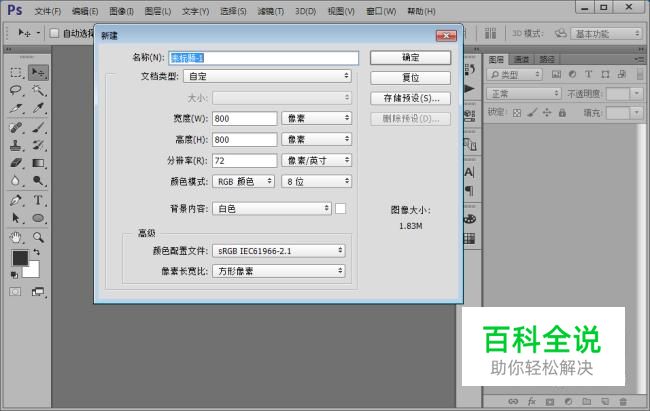Viewport: 650px width, 411px height.
Task: Open the width unit dropdown
Action: (x=317, y=118)
